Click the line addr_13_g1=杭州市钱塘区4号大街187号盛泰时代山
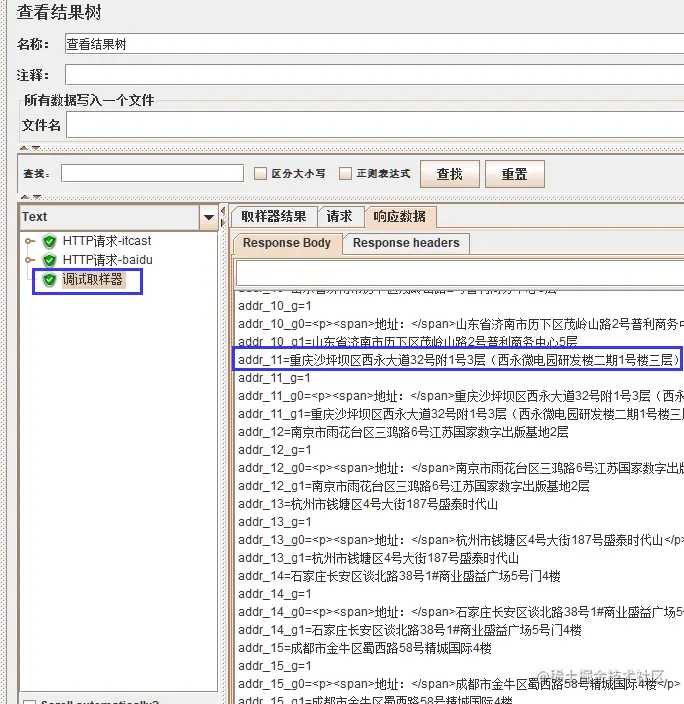 (x=378, y=558)
